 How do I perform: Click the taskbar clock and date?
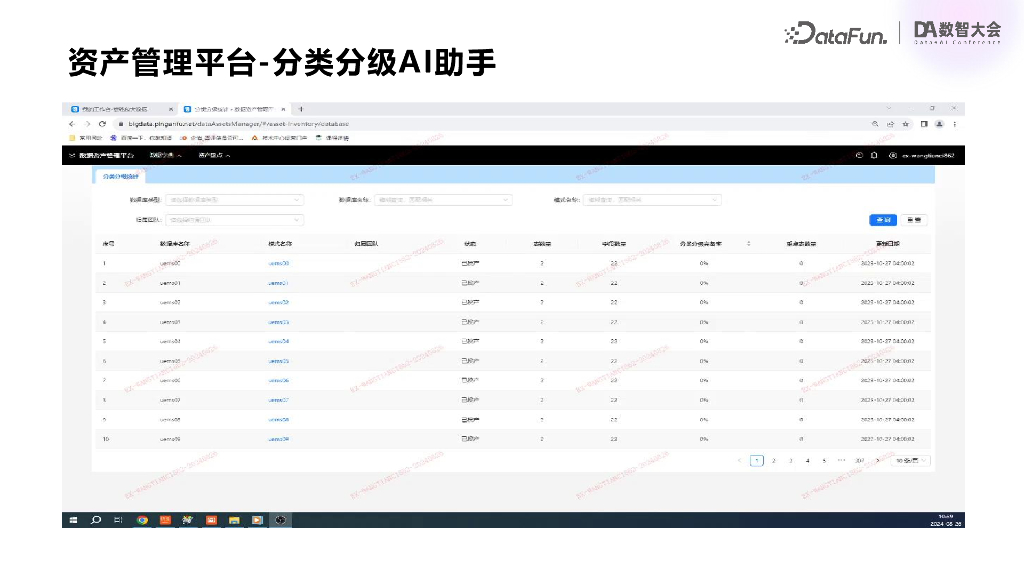pyautogui.click(x=946, y=520)
